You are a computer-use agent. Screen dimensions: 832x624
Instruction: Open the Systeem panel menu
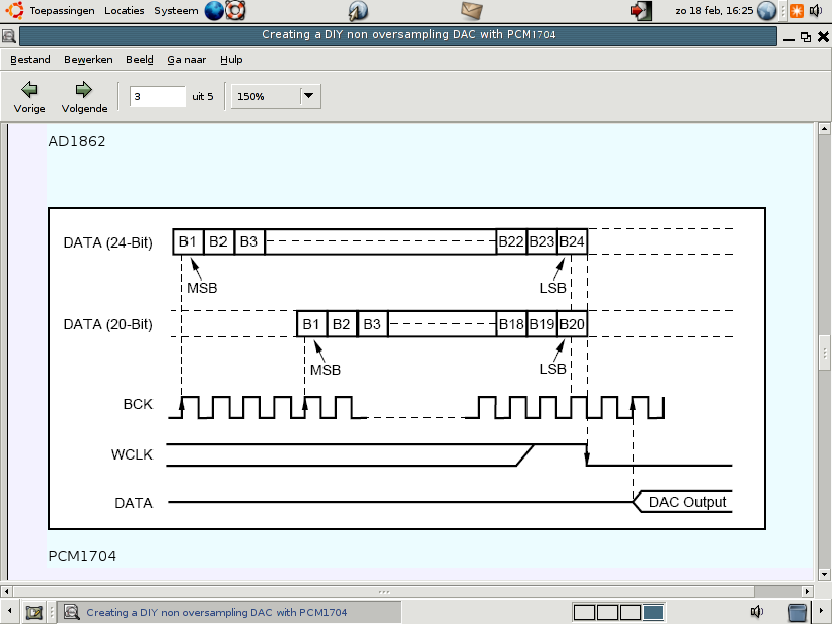point(176,11)
